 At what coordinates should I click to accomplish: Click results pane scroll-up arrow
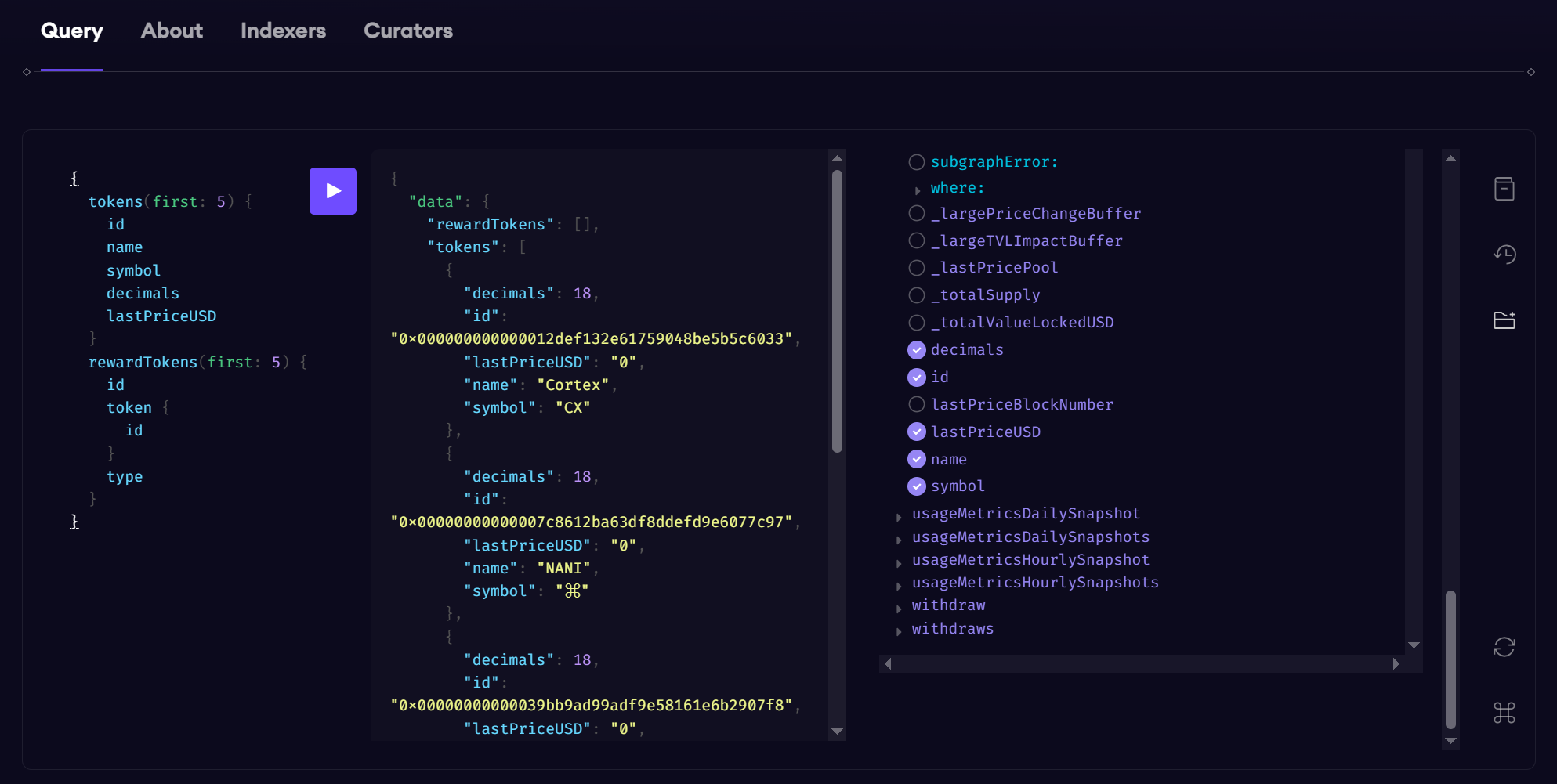click(x=837, y=158)
